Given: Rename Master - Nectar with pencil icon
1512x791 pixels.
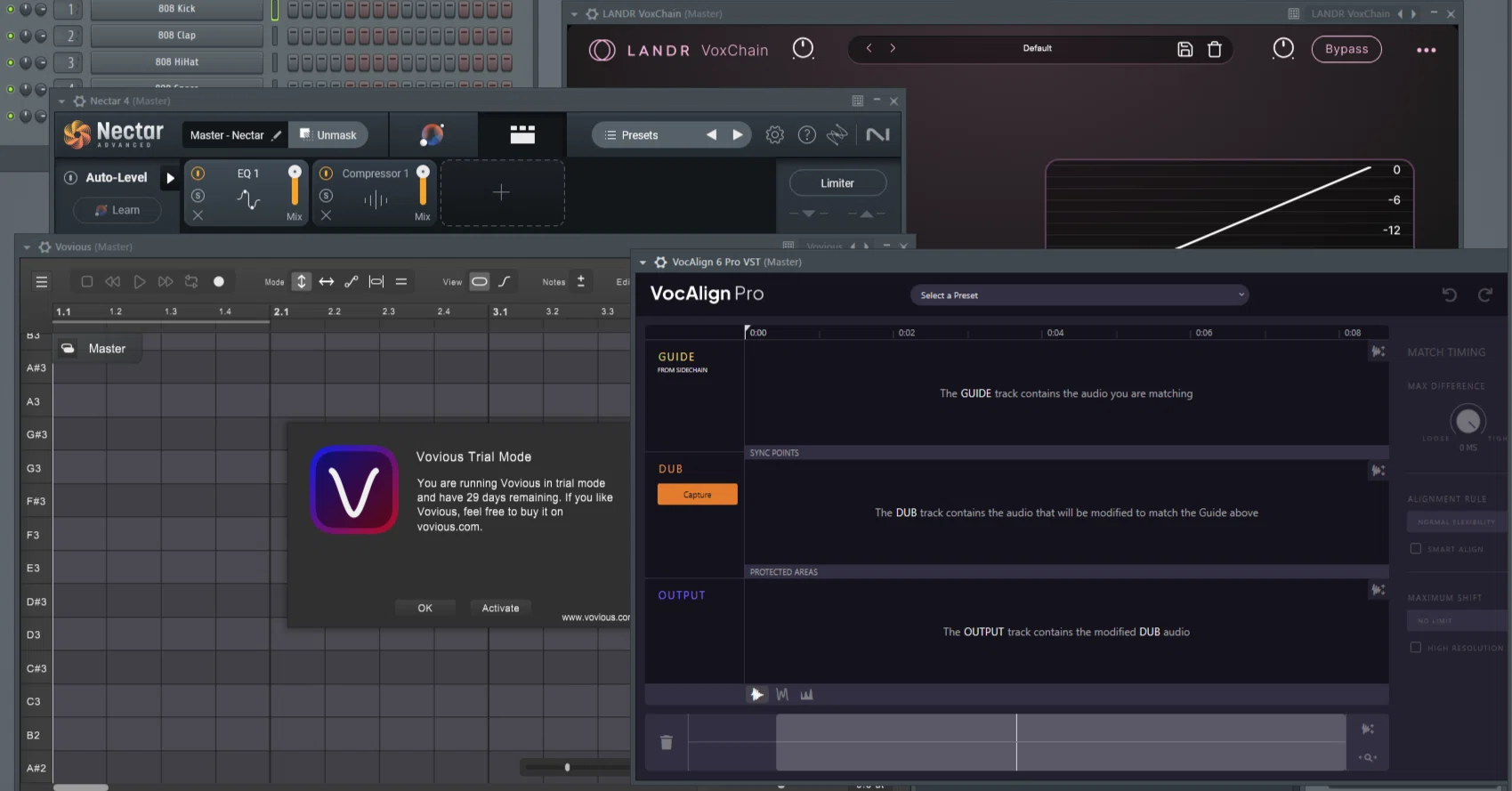Looking at the screenshot, I should pos(277,135).
